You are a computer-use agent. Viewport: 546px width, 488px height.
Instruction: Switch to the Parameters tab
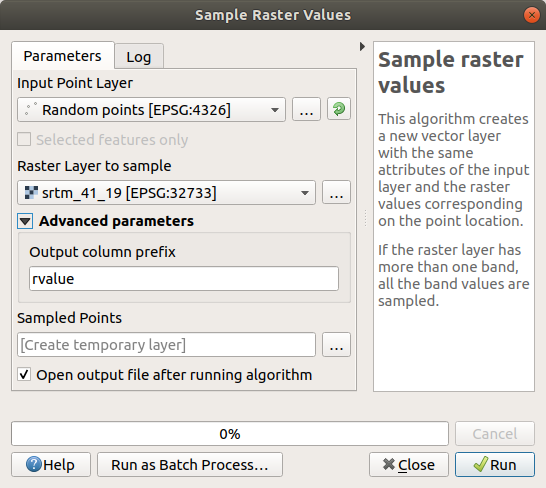click(63, 56)
